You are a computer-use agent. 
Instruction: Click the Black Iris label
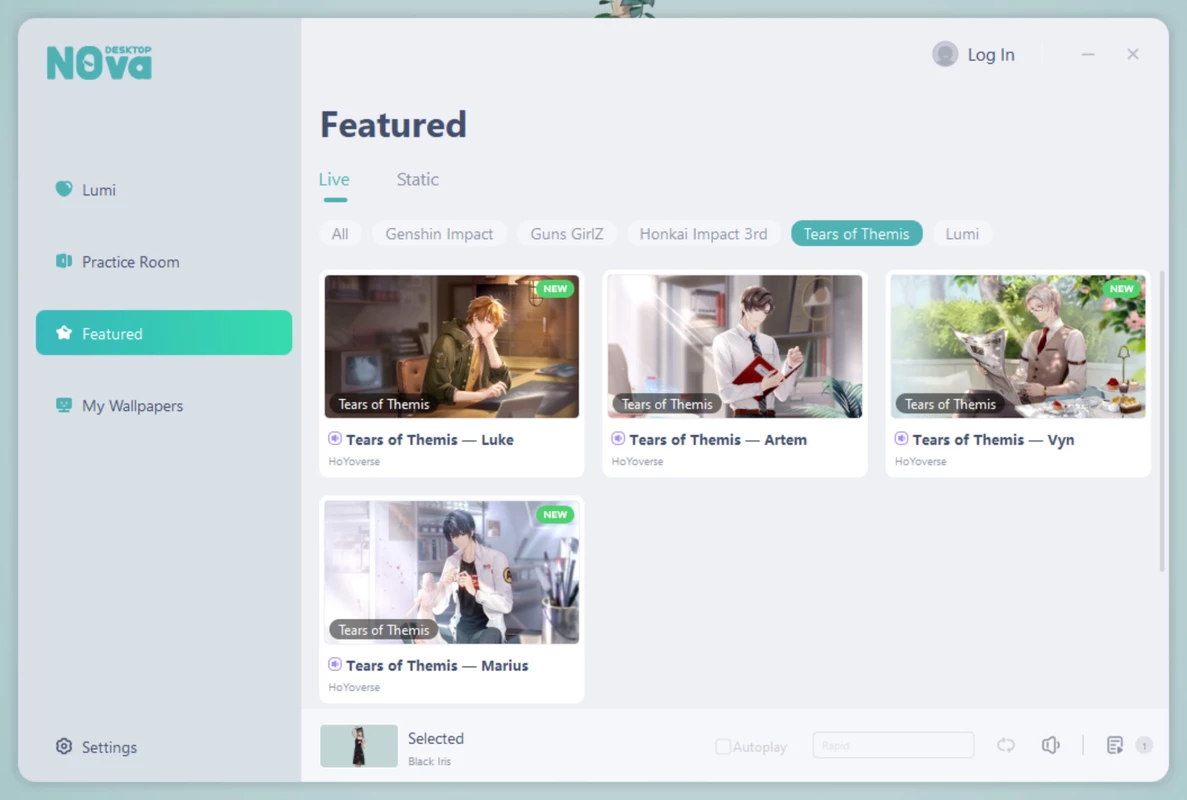[x=429, y=761]
